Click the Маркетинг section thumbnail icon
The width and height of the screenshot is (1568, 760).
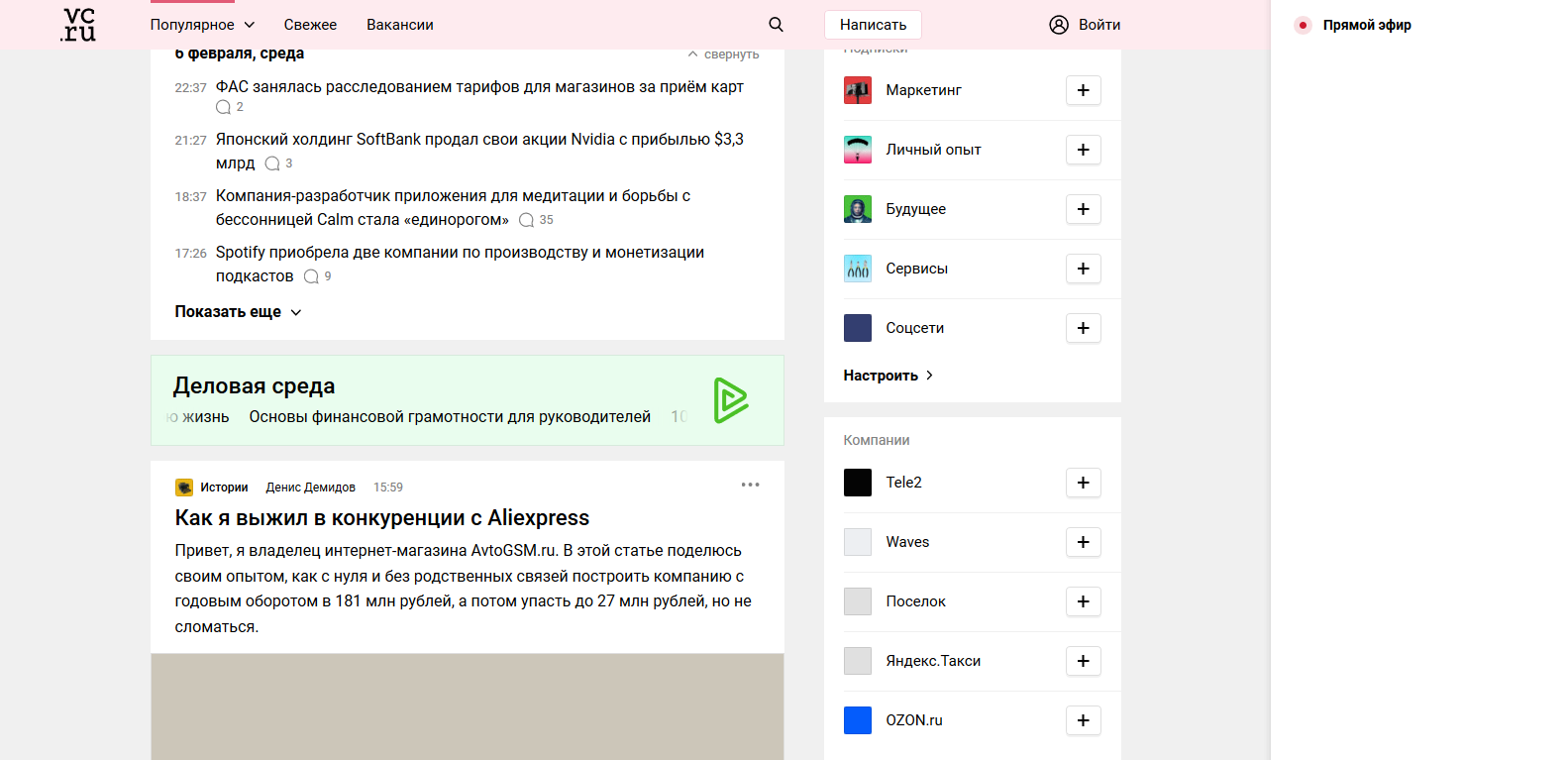[x=858, y=90]
